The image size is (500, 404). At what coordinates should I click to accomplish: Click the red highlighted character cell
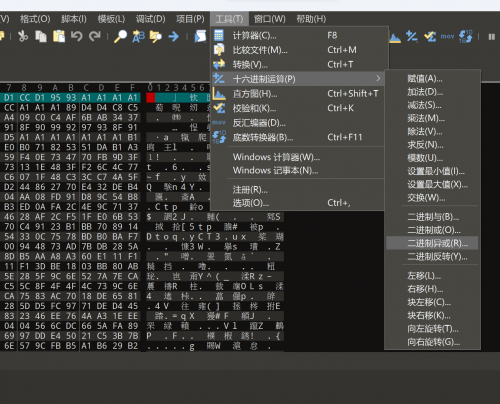tap(151, 98)
